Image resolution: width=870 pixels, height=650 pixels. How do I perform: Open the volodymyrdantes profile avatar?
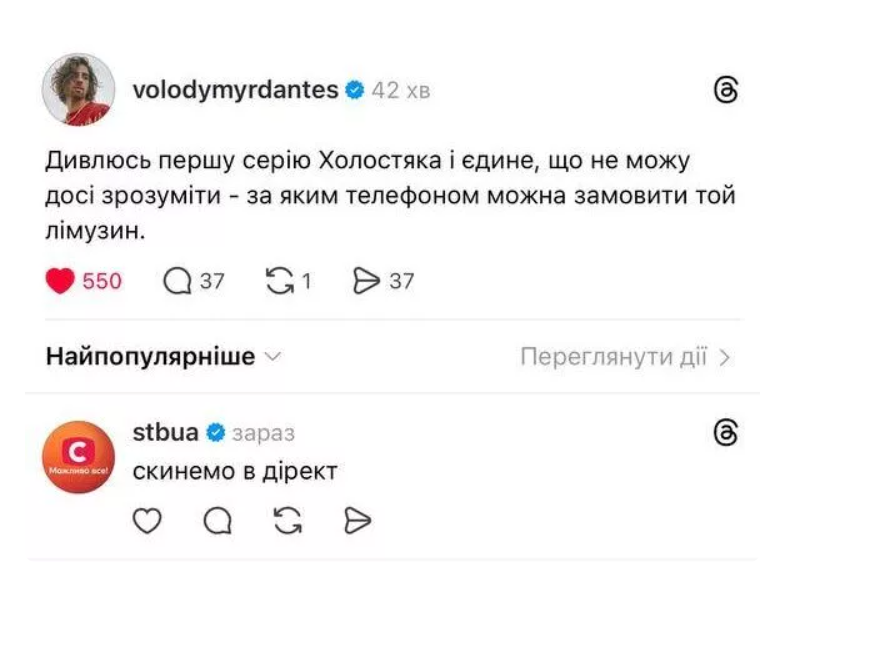(78, 90)
